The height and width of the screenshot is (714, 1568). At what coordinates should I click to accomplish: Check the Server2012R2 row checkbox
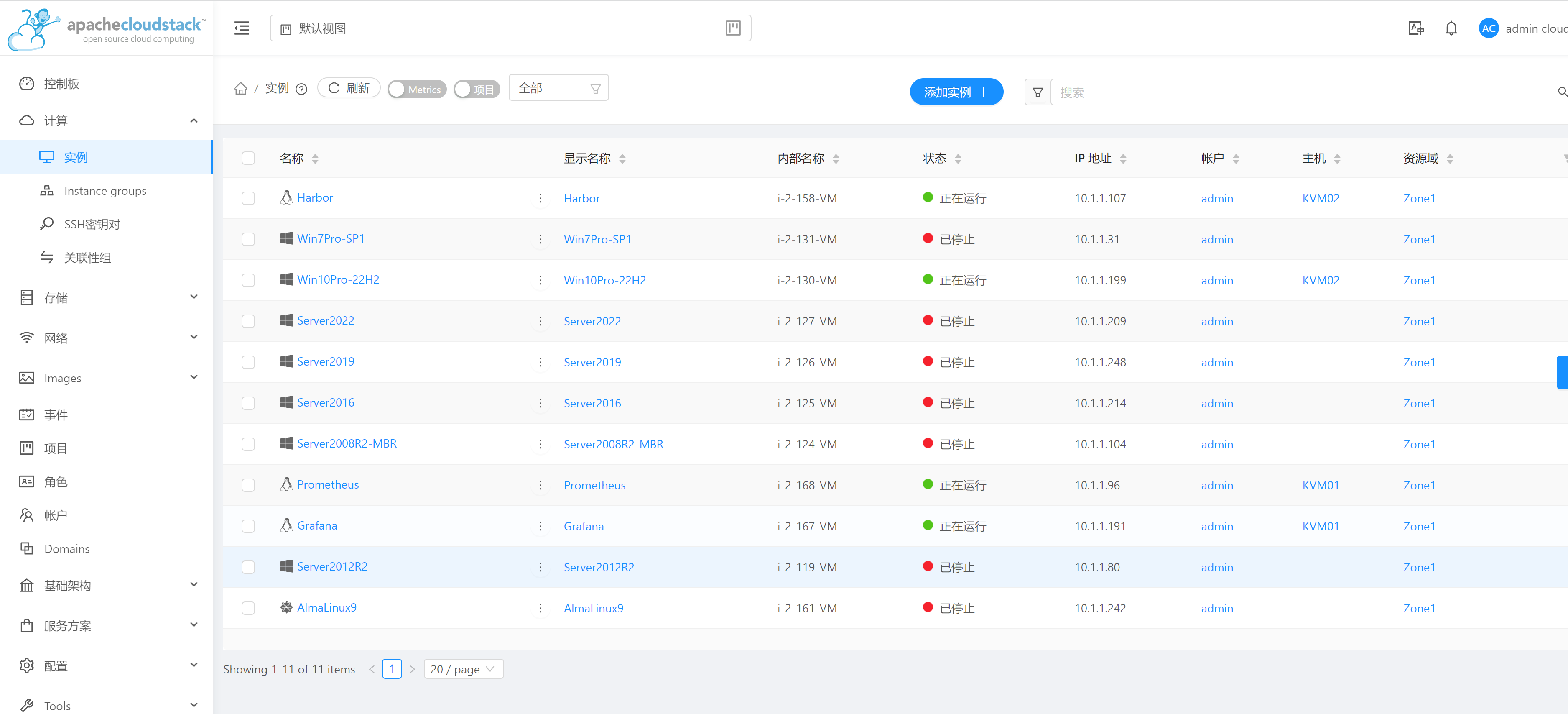click(x=248, y=567)
